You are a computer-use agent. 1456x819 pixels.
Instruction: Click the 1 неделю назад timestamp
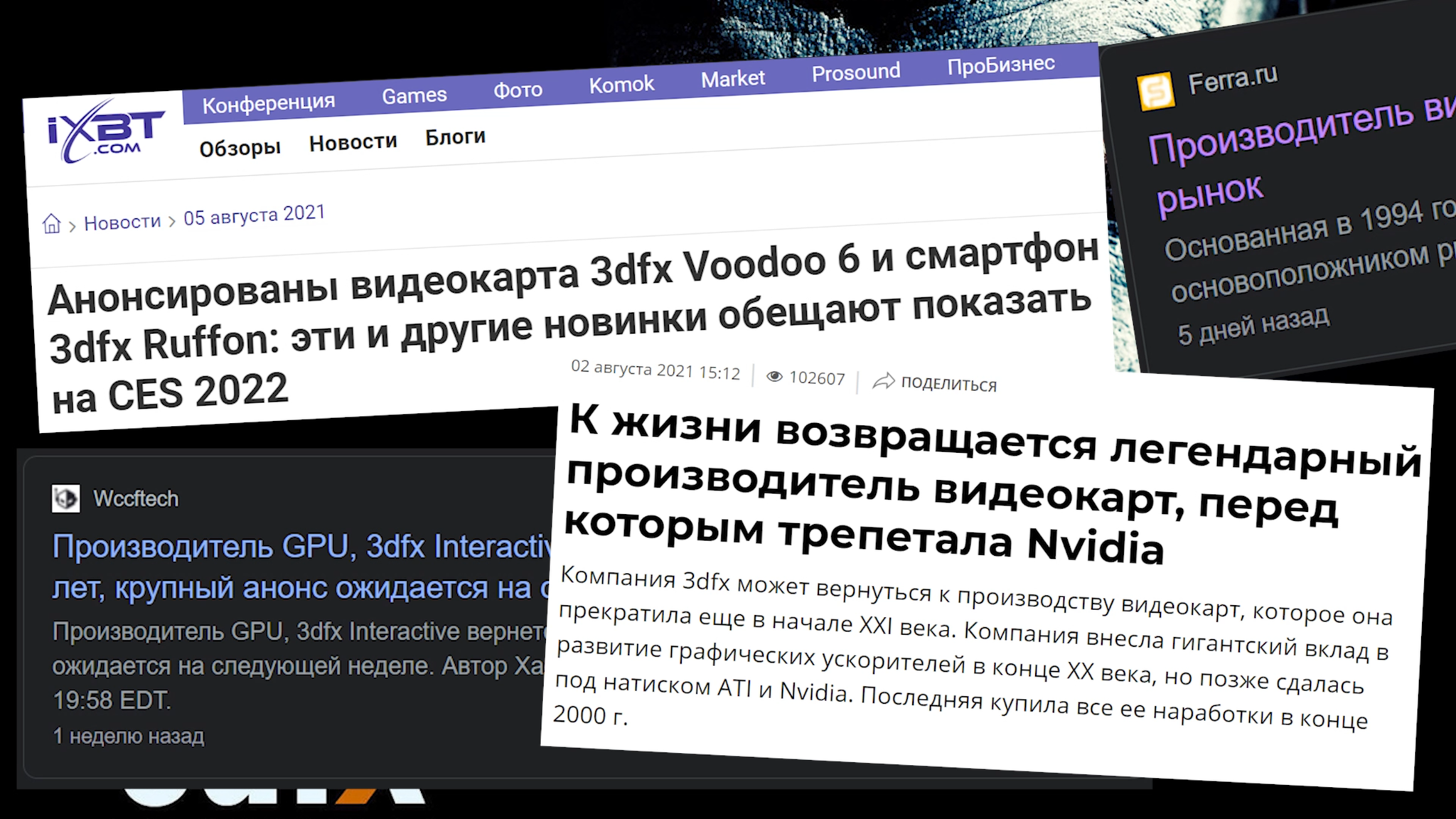coord(129,736)
